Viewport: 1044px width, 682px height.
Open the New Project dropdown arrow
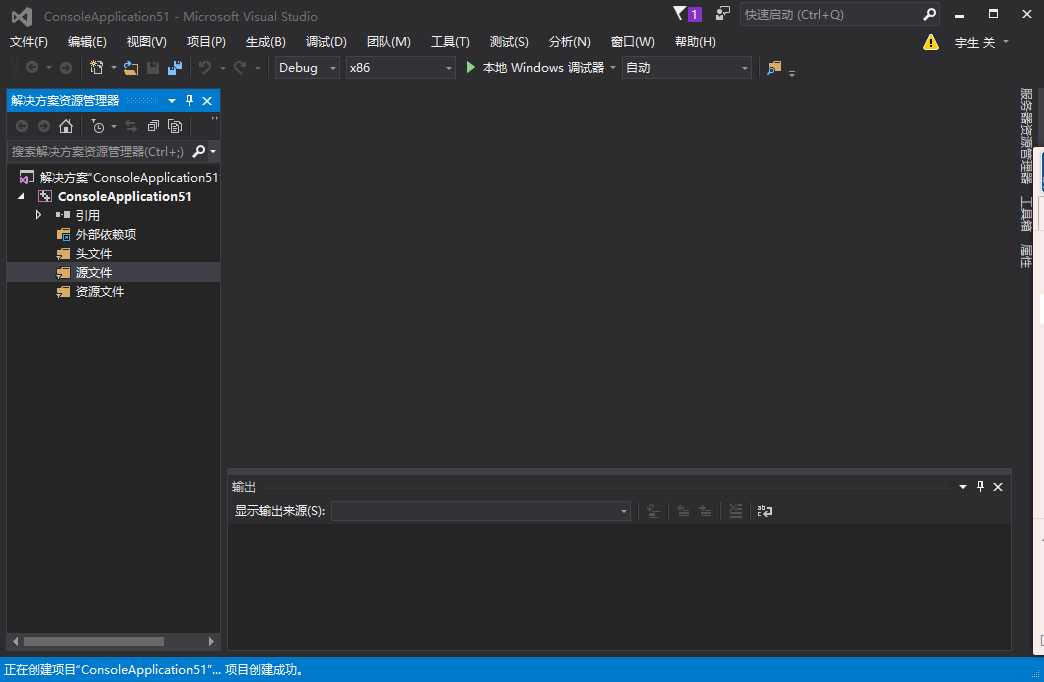coord(114,67)
